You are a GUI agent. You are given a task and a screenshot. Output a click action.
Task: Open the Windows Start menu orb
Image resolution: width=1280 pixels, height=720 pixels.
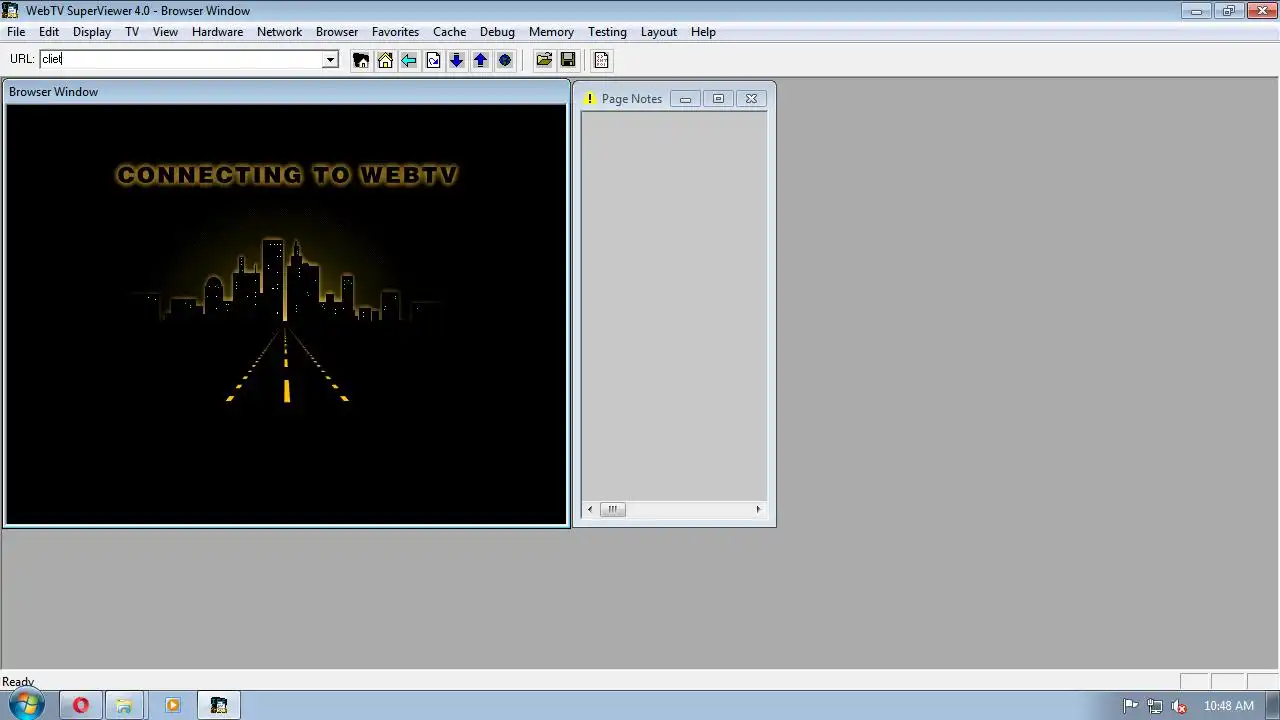pyautogui.click(x=26, y=705)
